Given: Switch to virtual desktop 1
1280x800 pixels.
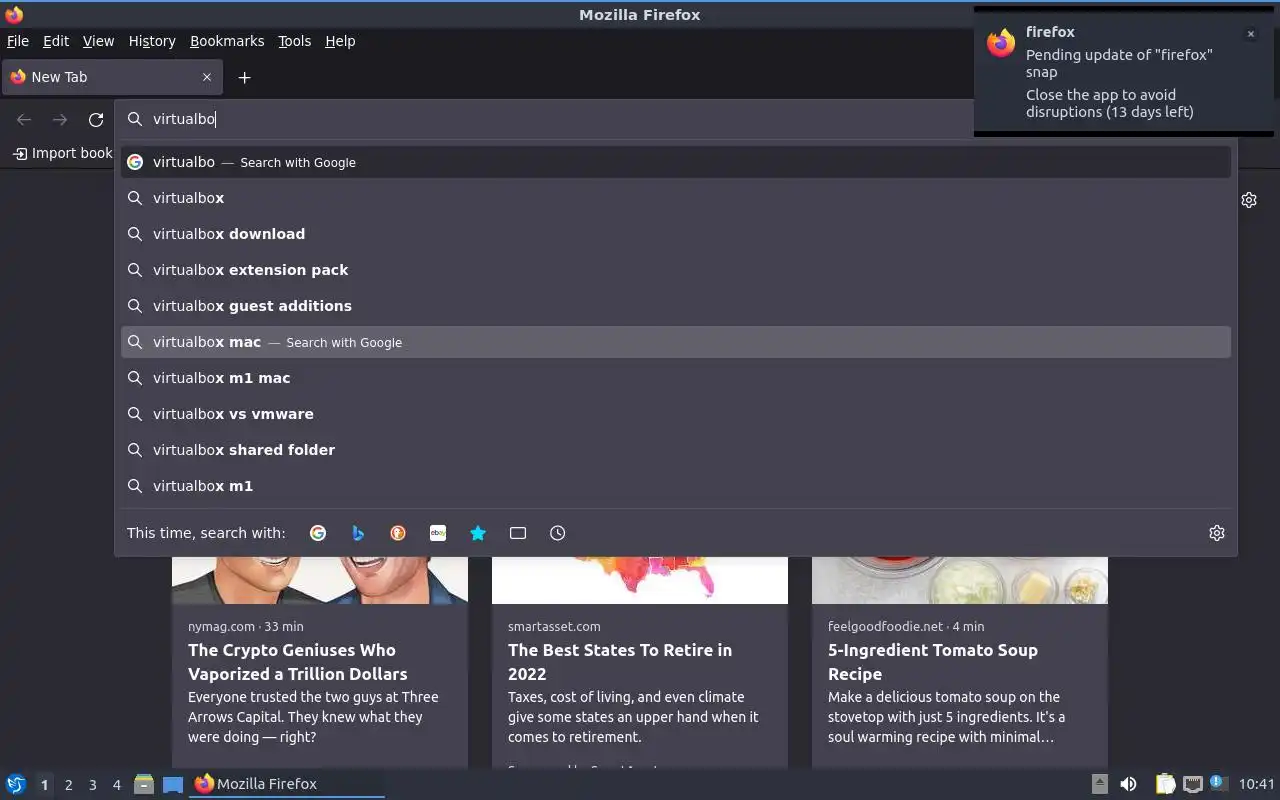Looking at the screenshot, I should [x=44, y=785].
